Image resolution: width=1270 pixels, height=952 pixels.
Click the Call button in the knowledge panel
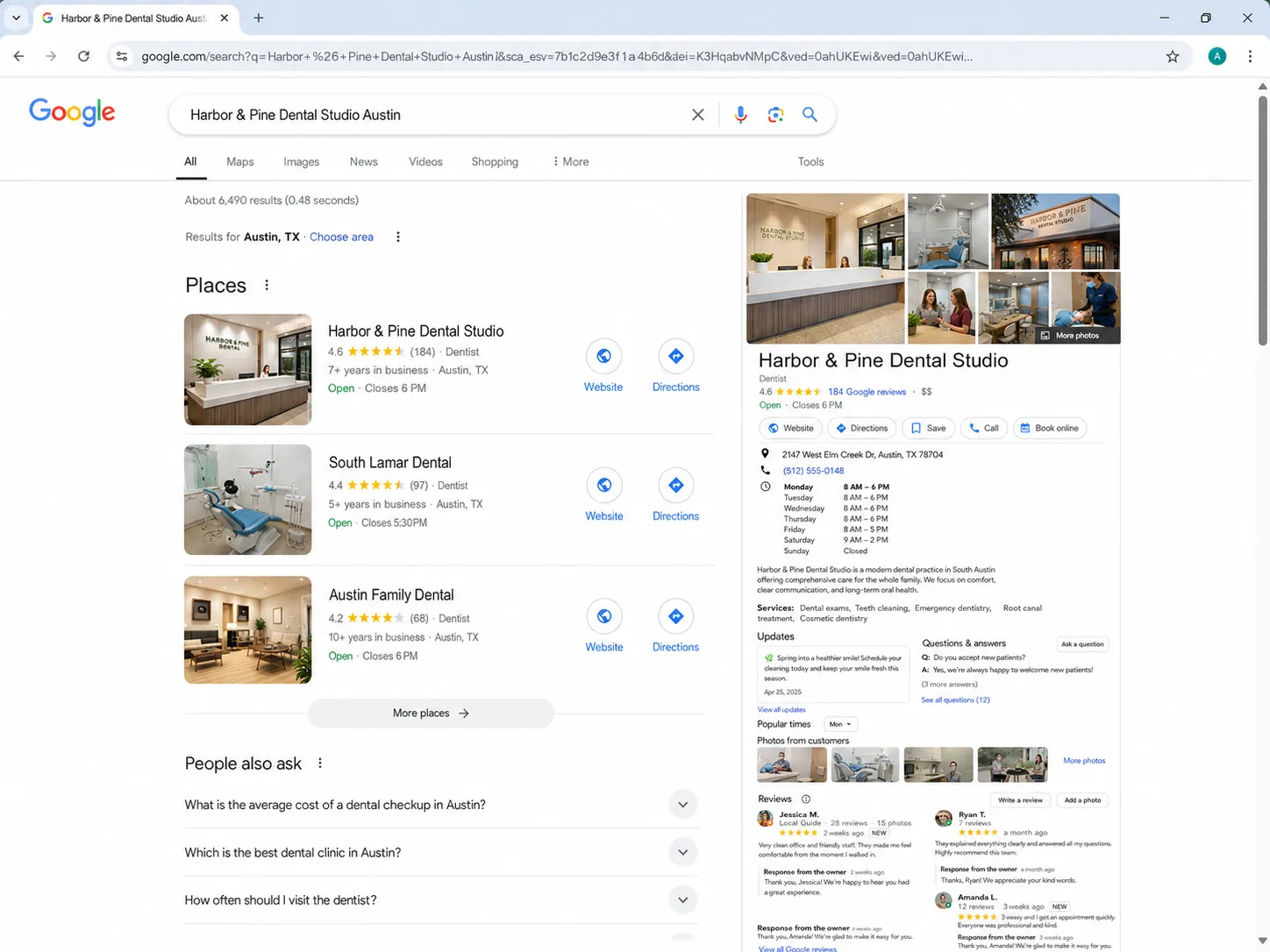click(x=983, y=428)
